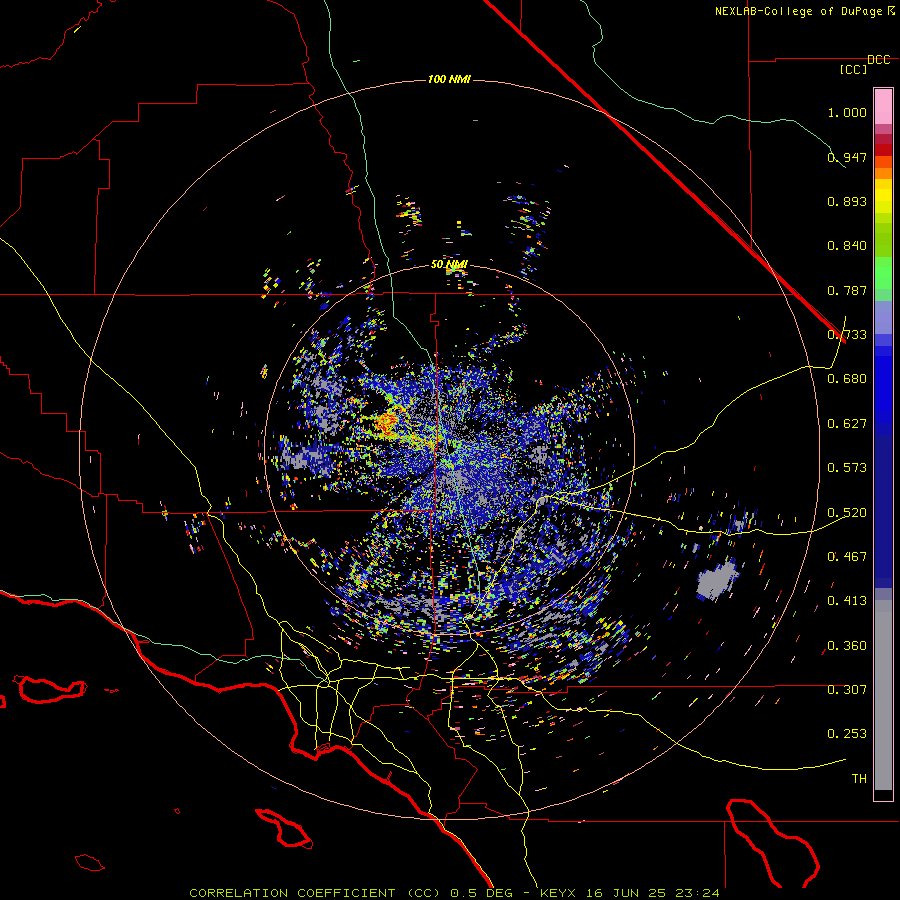
Task: Select the 0.360 scale value
Action: click(847, 646)
